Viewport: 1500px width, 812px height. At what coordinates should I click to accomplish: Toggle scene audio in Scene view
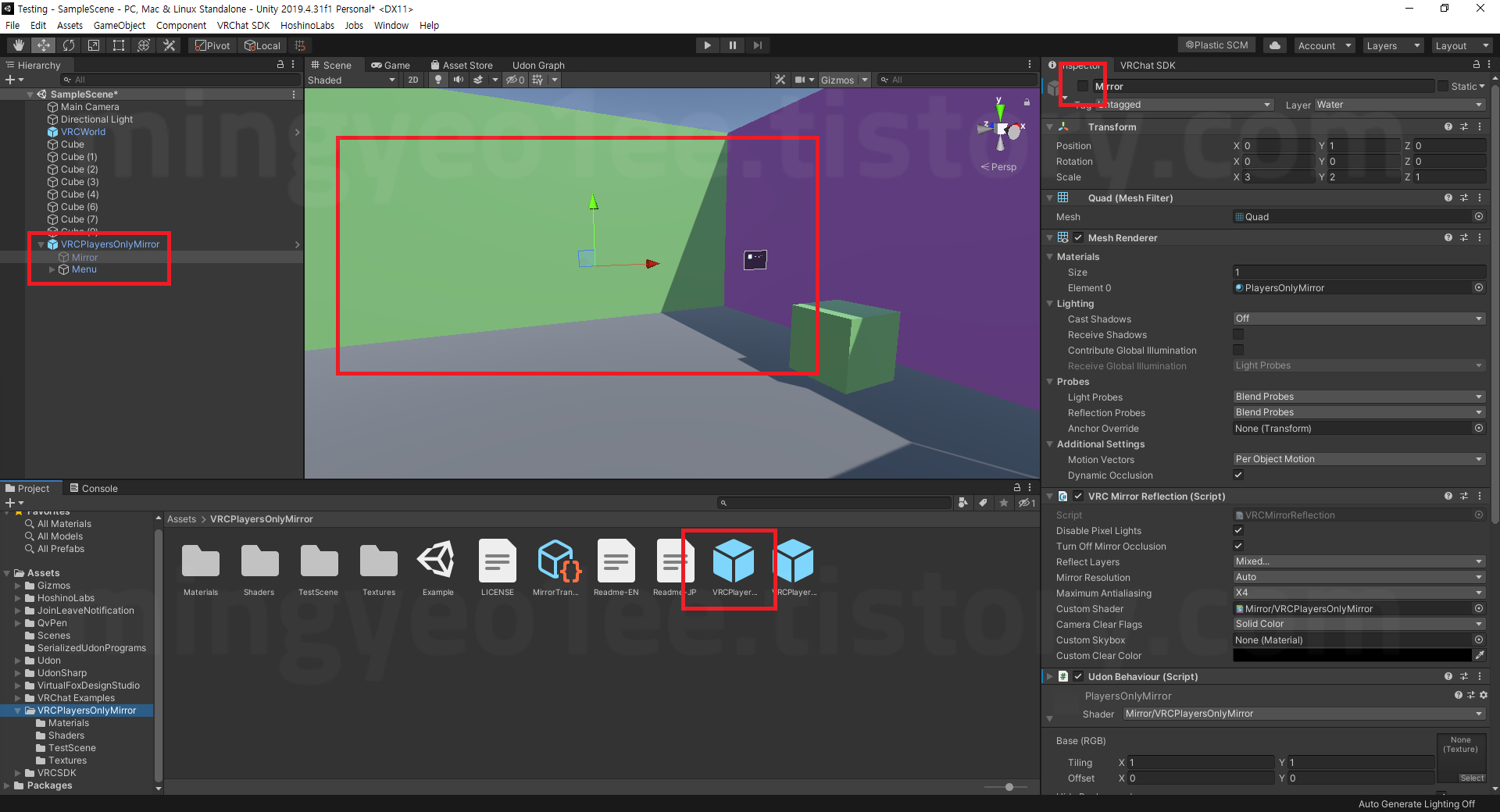pyautogui.click(x=459, y=80)
